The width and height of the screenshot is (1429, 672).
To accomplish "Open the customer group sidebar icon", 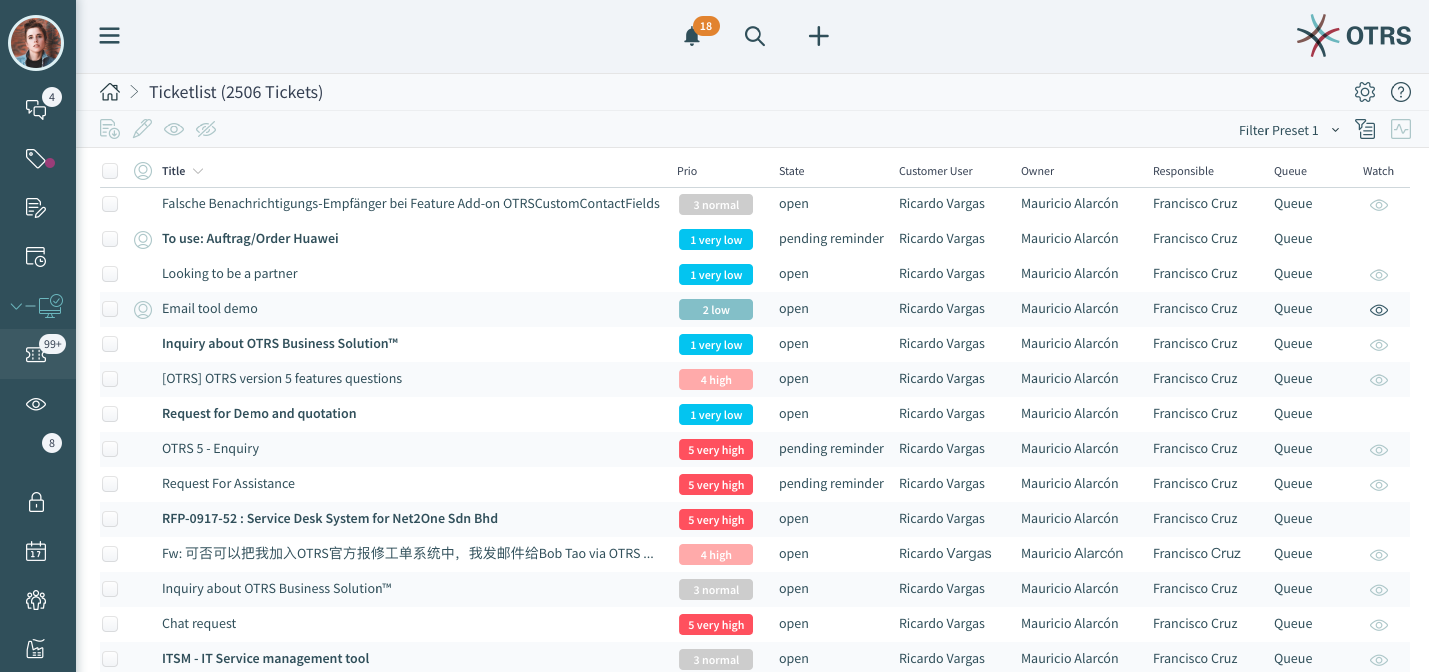I will tap(36, 600).
